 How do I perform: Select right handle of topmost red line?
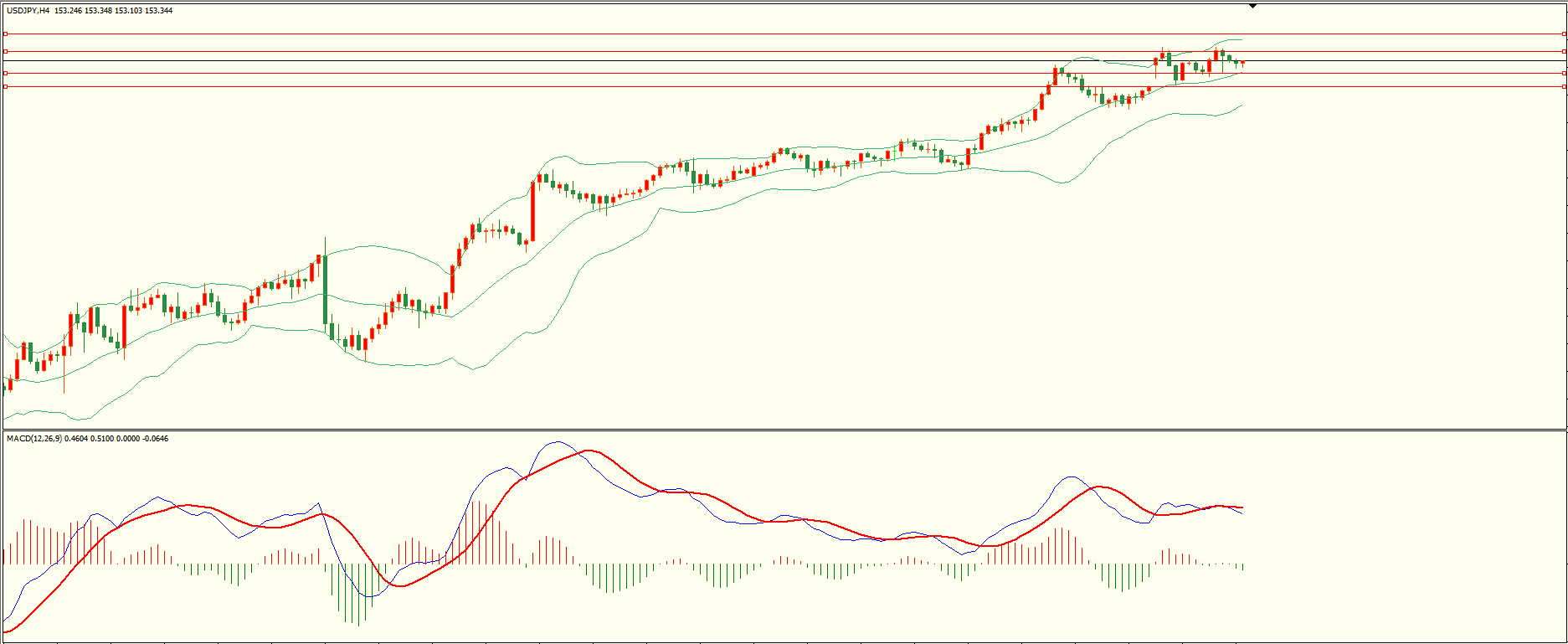click(x=1564, y=34)
